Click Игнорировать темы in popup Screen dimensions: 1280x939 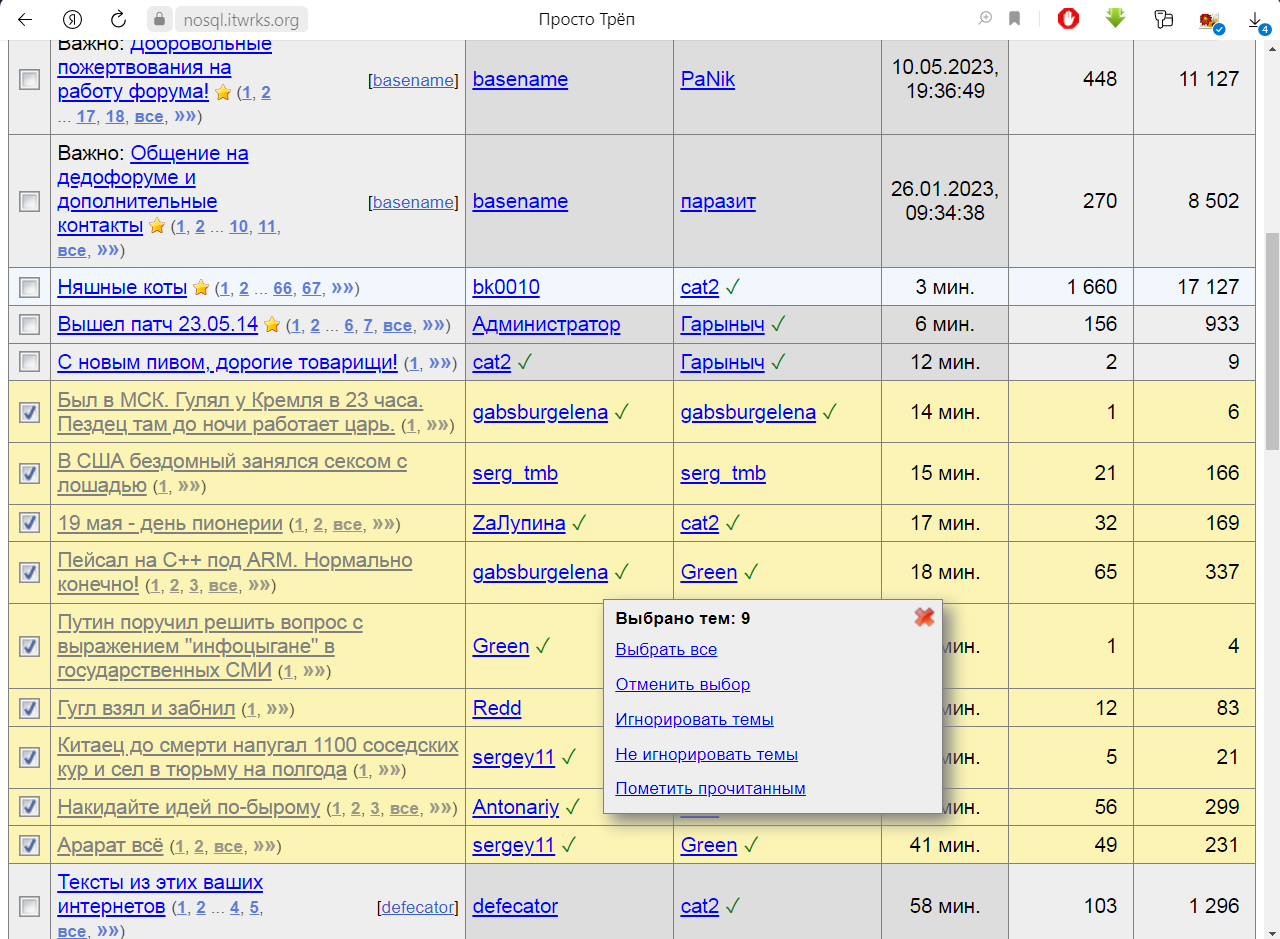click(x=694, y=719)
